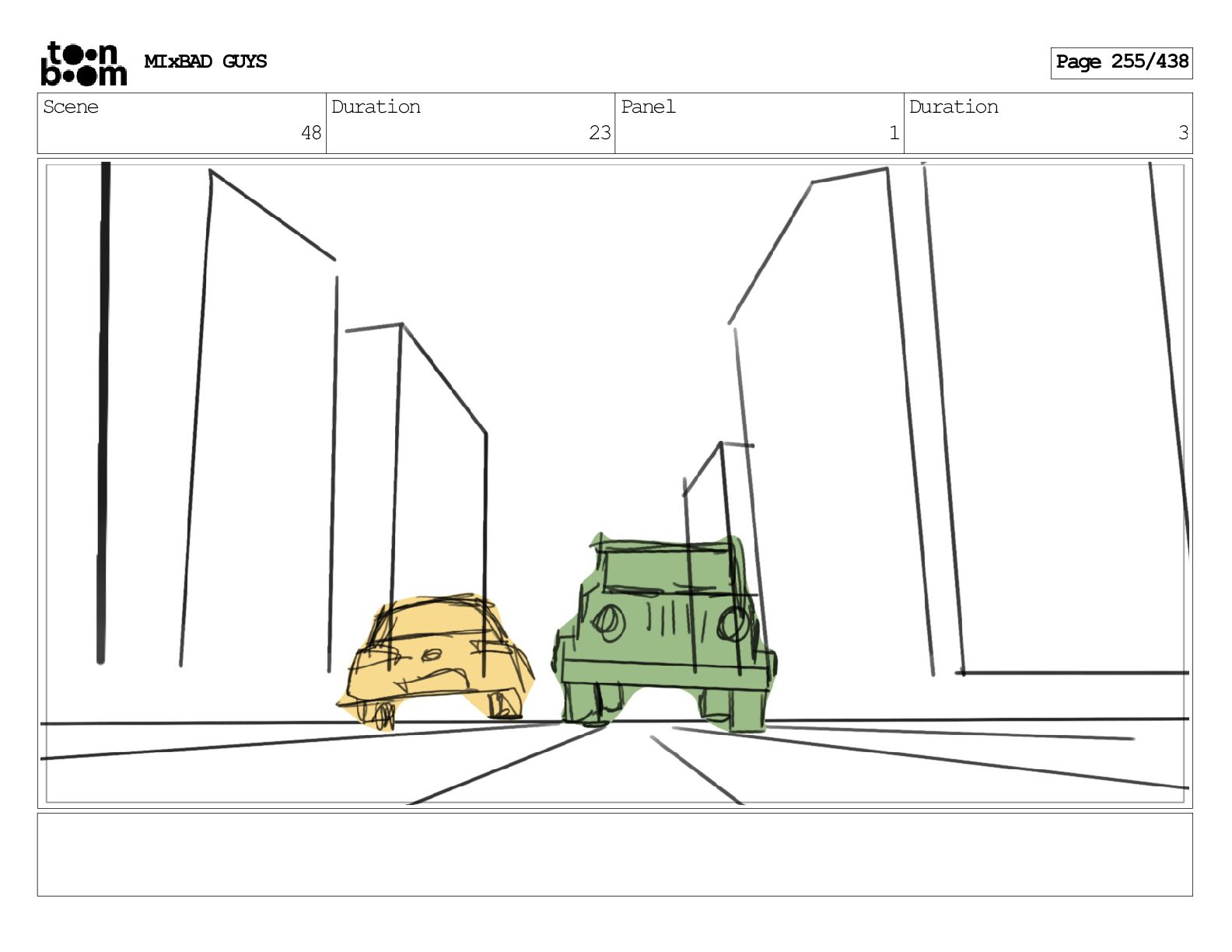Image resolution: width=1232 pixels, height=952 pixels.
Task: Click the empty notes box below the panel
Action: coord(614,854)
